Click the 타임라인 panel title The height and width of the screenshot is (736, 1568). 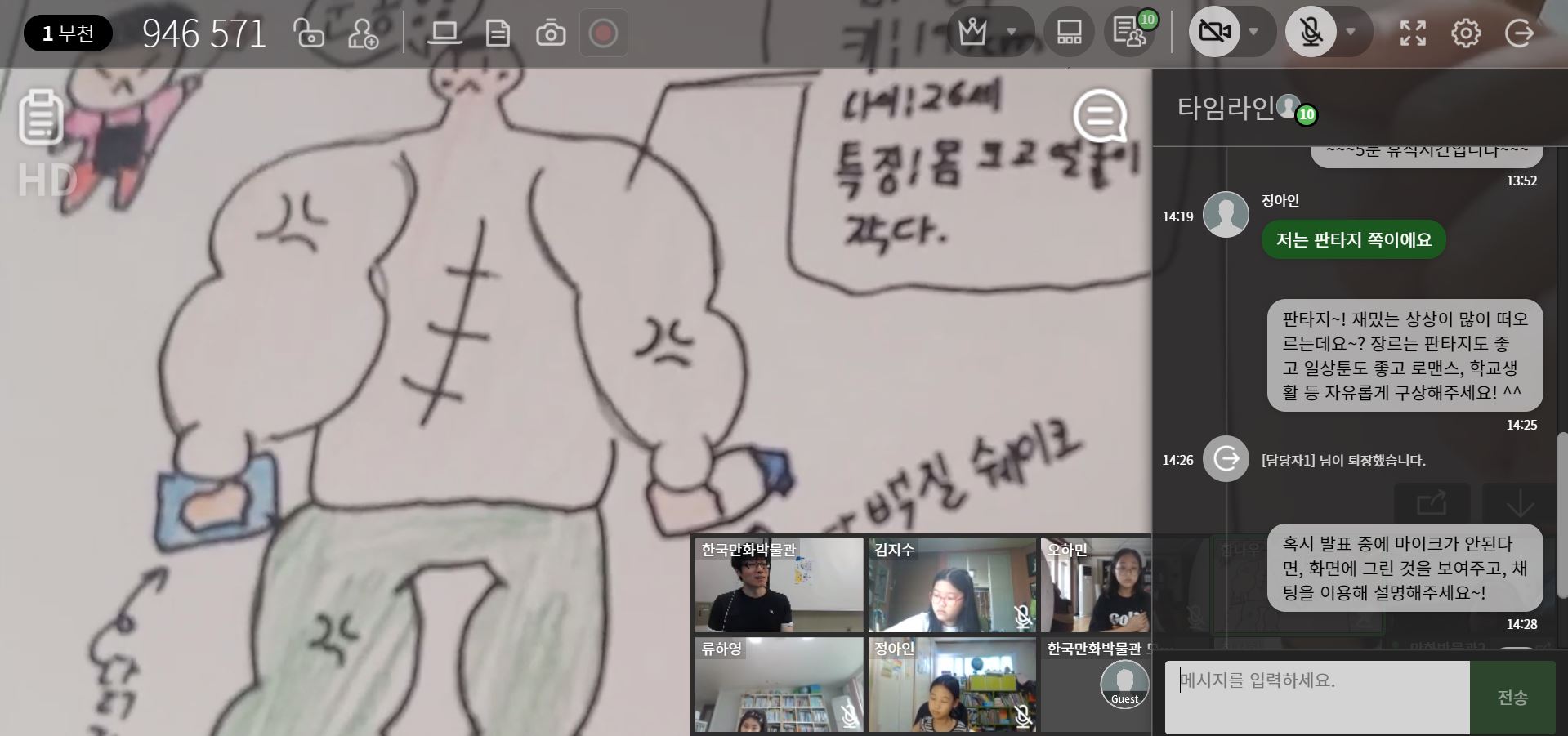point(1226,108)
